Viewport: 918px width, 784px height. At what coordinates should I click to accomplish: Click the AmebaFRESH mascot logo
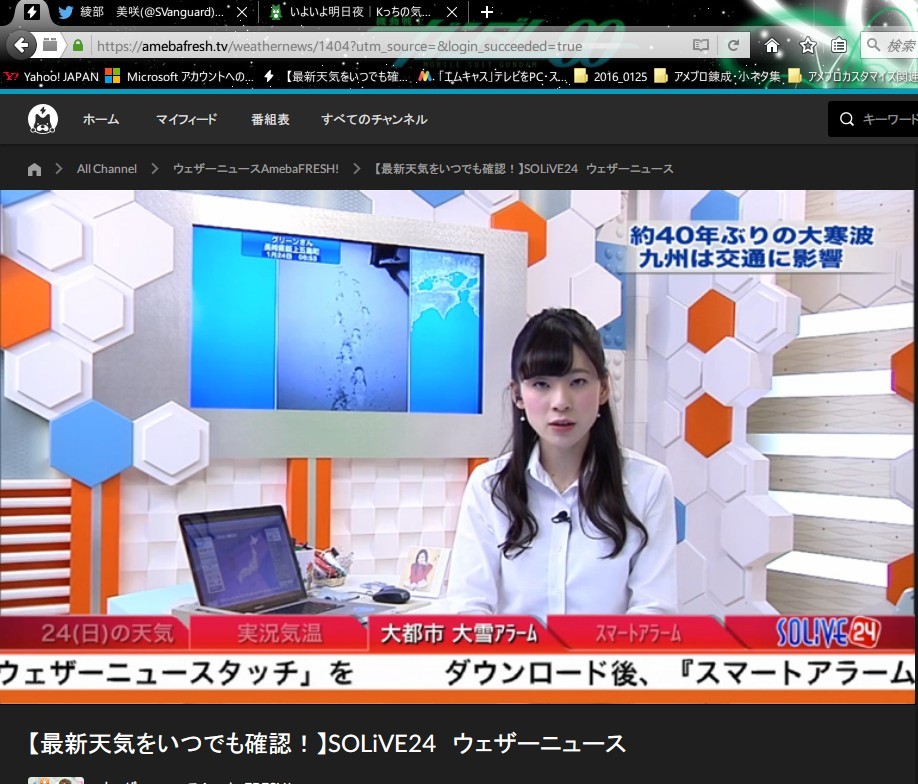(43, 119)
